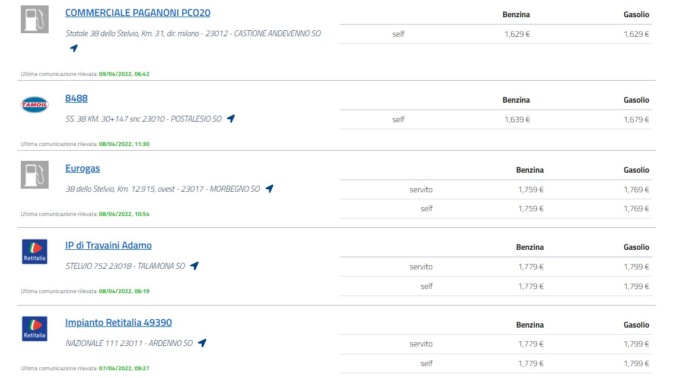Click navigation arrow next to Postalesio address
680x378 pixels.
point(231,118)
